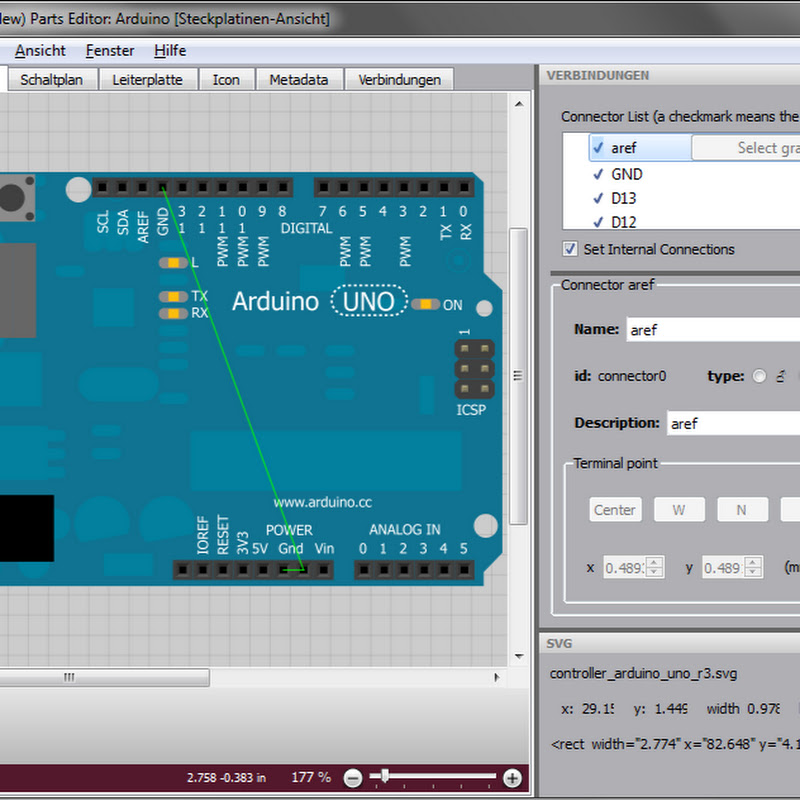Switch to the Leiterplatte tab
The height and width of the screenshot is (800, 800).
[147, 80]
